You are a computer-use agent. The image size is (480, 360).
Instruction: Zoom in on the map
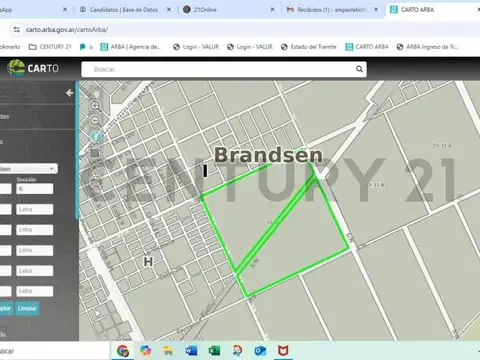point(95,106)
